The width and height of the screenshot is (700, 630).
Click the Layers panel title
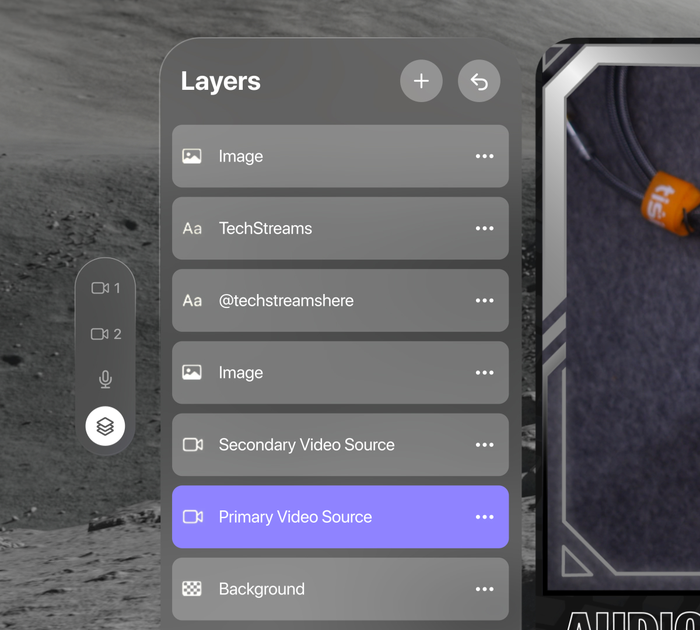[x=221, y=82]
